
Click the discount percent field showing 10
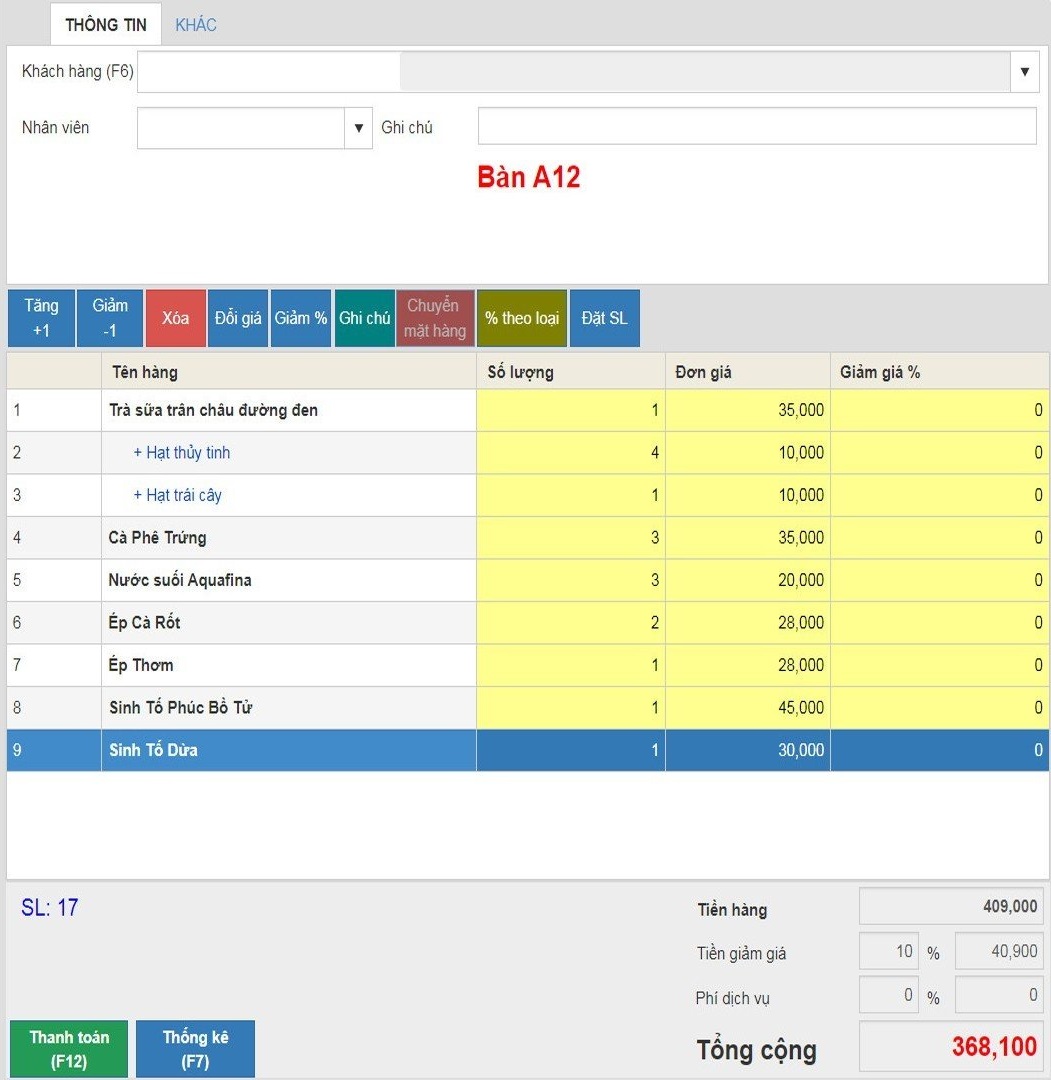[888, 952]
